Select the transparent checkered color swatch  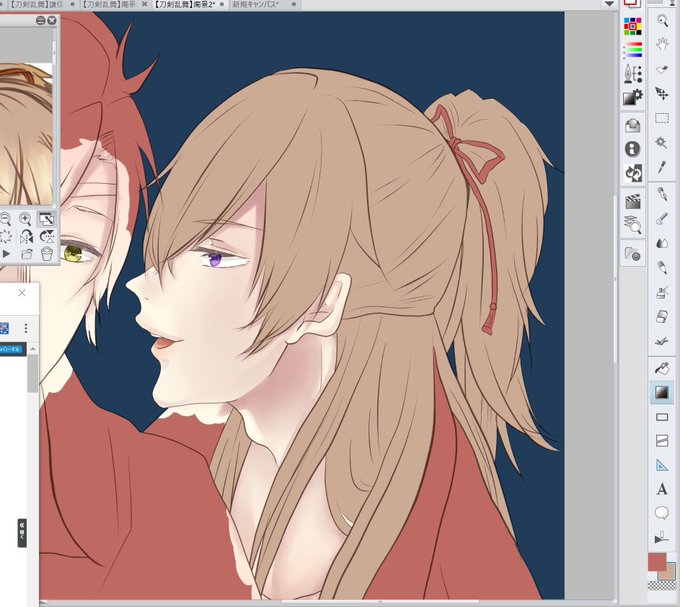point(661,586)
